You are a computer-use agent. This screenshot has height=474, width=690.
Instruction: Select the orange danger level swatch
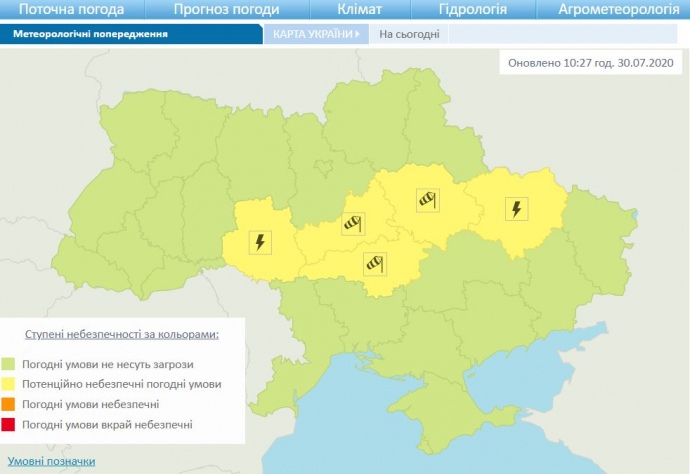click(x=16, y=404)
